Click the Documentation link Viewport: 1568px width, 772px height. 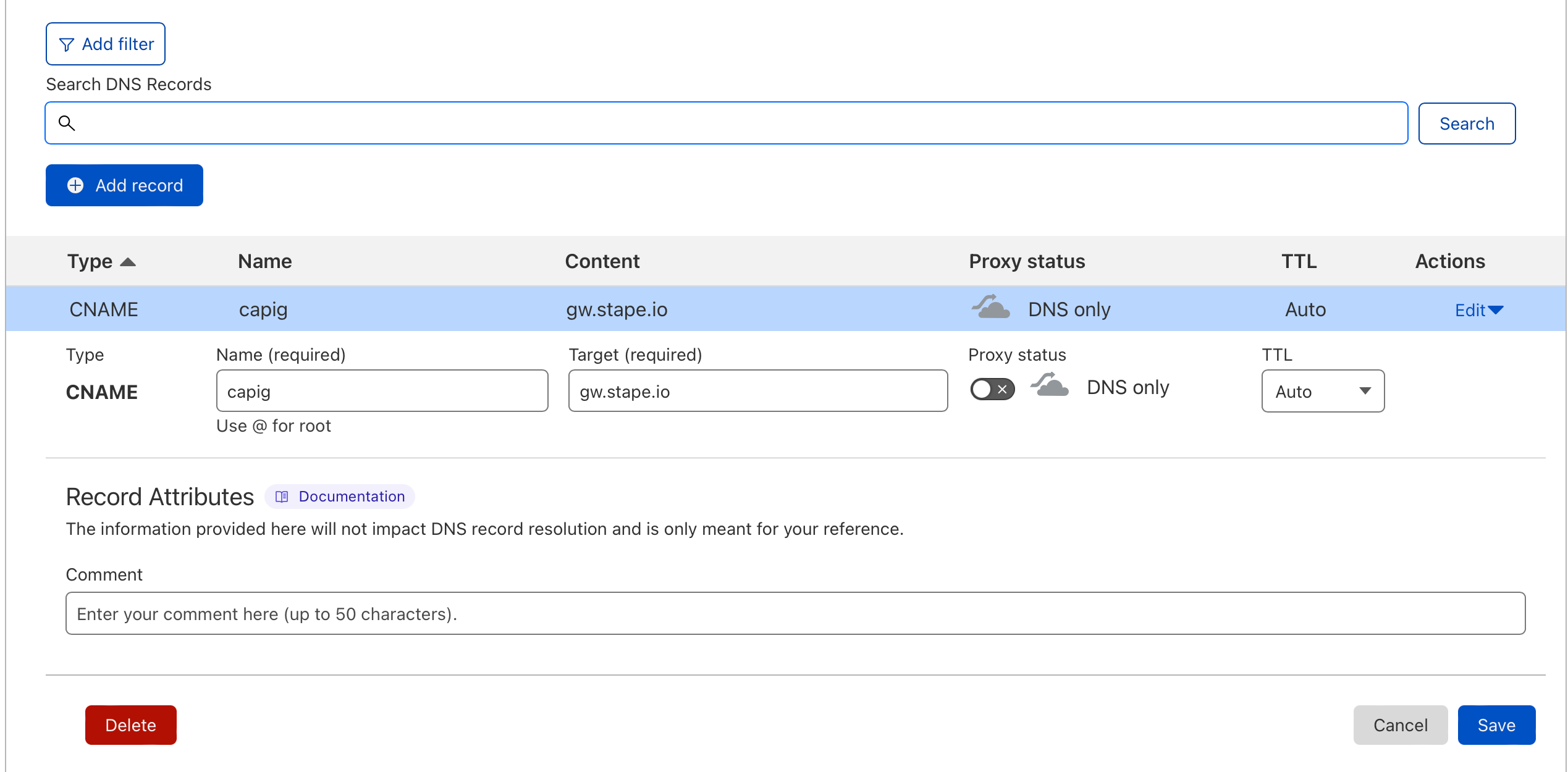tap(351, 496)
